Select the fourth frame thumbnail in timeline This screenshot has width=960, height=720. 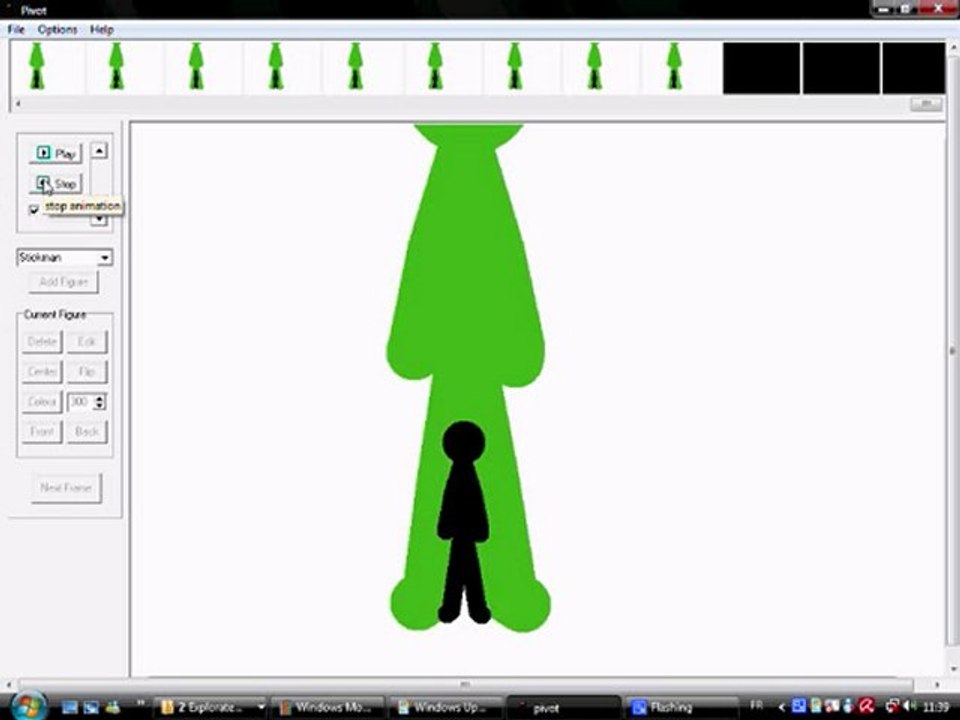click(x=283, y=67)
